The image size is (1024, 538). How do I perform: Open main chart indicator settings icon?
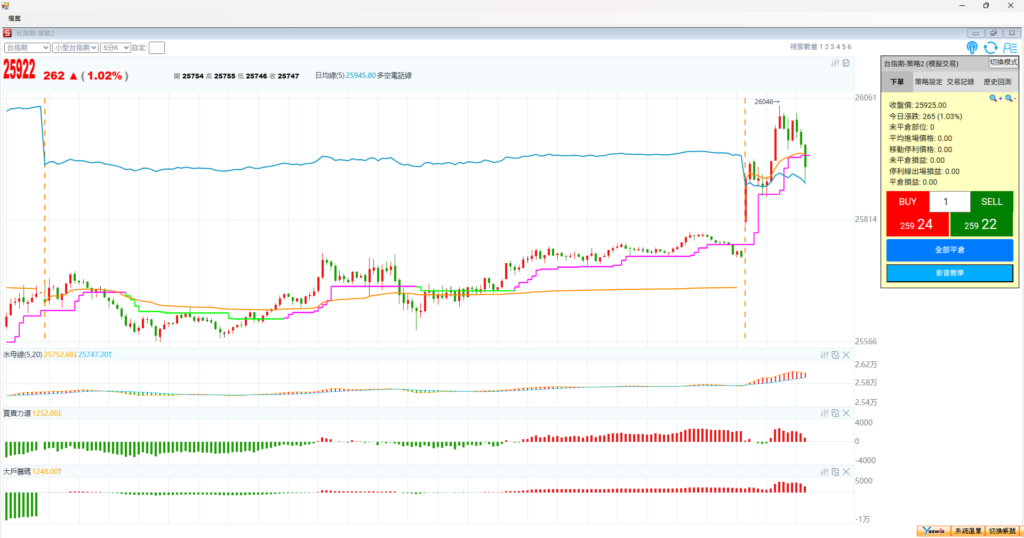[x=835, y=63]
